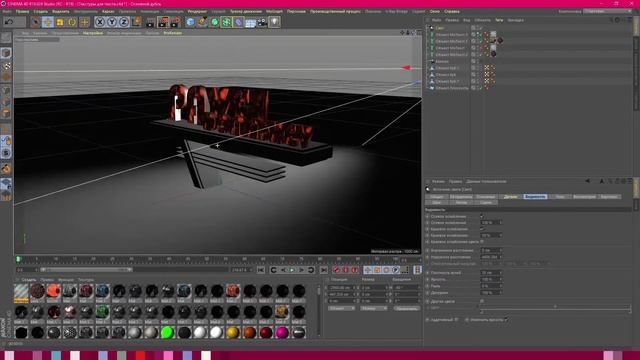Open Теги menu in Object Manager

pos(499,20)
